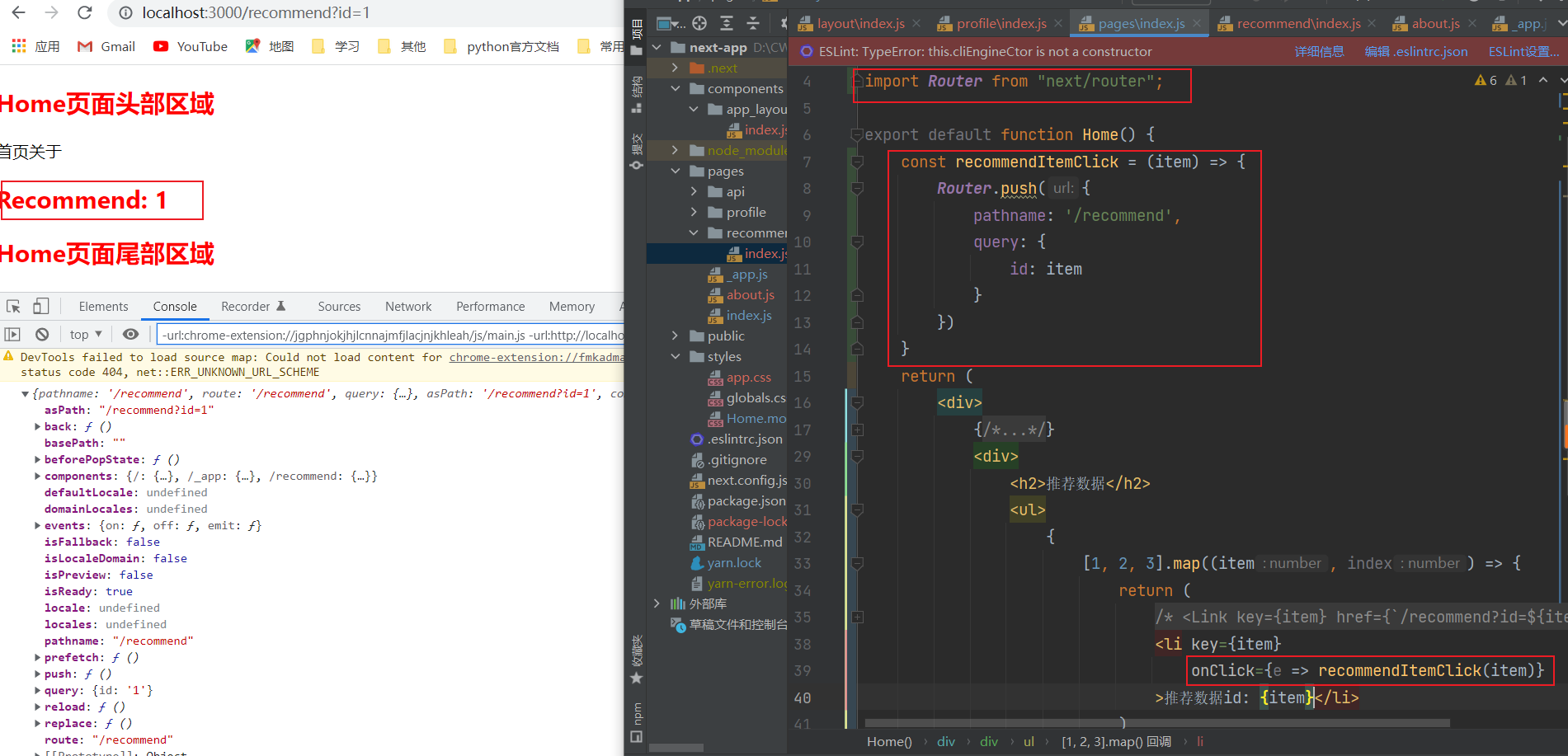The height and width of the screenshot is (756, 1568).
Task: Click the DevTools inspect element picker icon
Action: coord(14,307)
